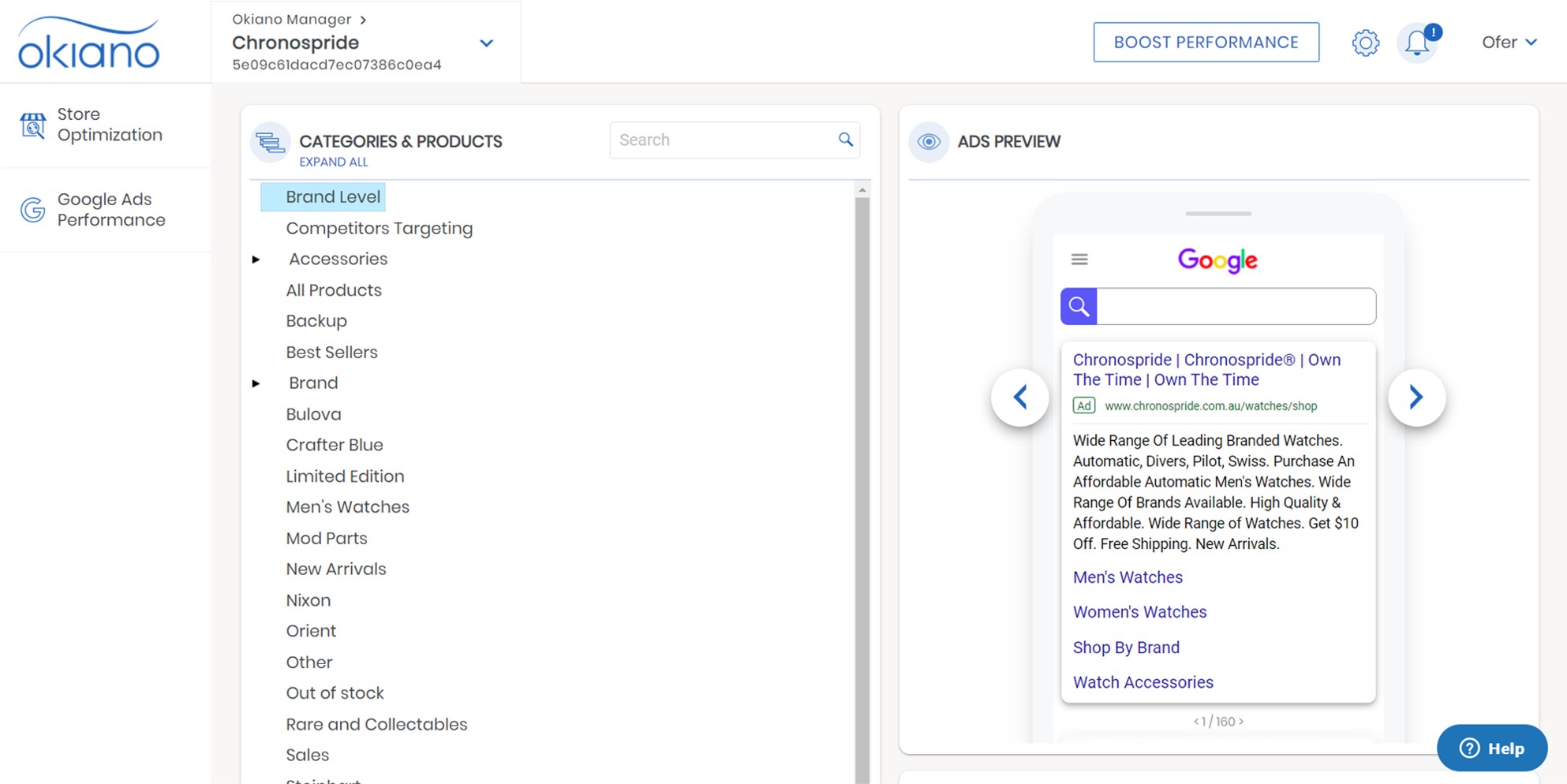The width and height of the screenshot is (1567, 784).
Task: Click the Okiano Manager breadcrumb
Action: (291, 19)
